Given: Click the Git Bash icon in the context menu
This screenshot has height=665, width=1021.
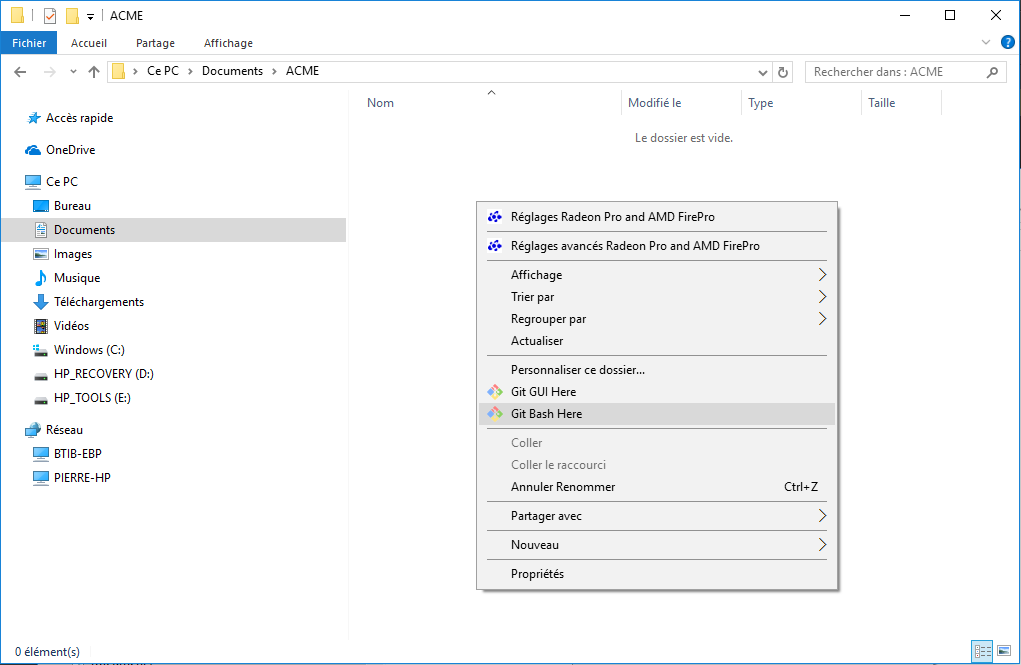Looking at the screenshot, I should (x=495, y=413).
